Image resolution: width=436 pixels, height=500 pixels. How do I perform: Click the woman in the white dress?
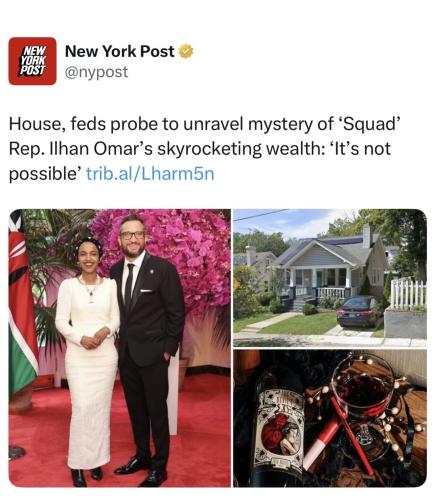pyautogui.click(x=88, y=362)
